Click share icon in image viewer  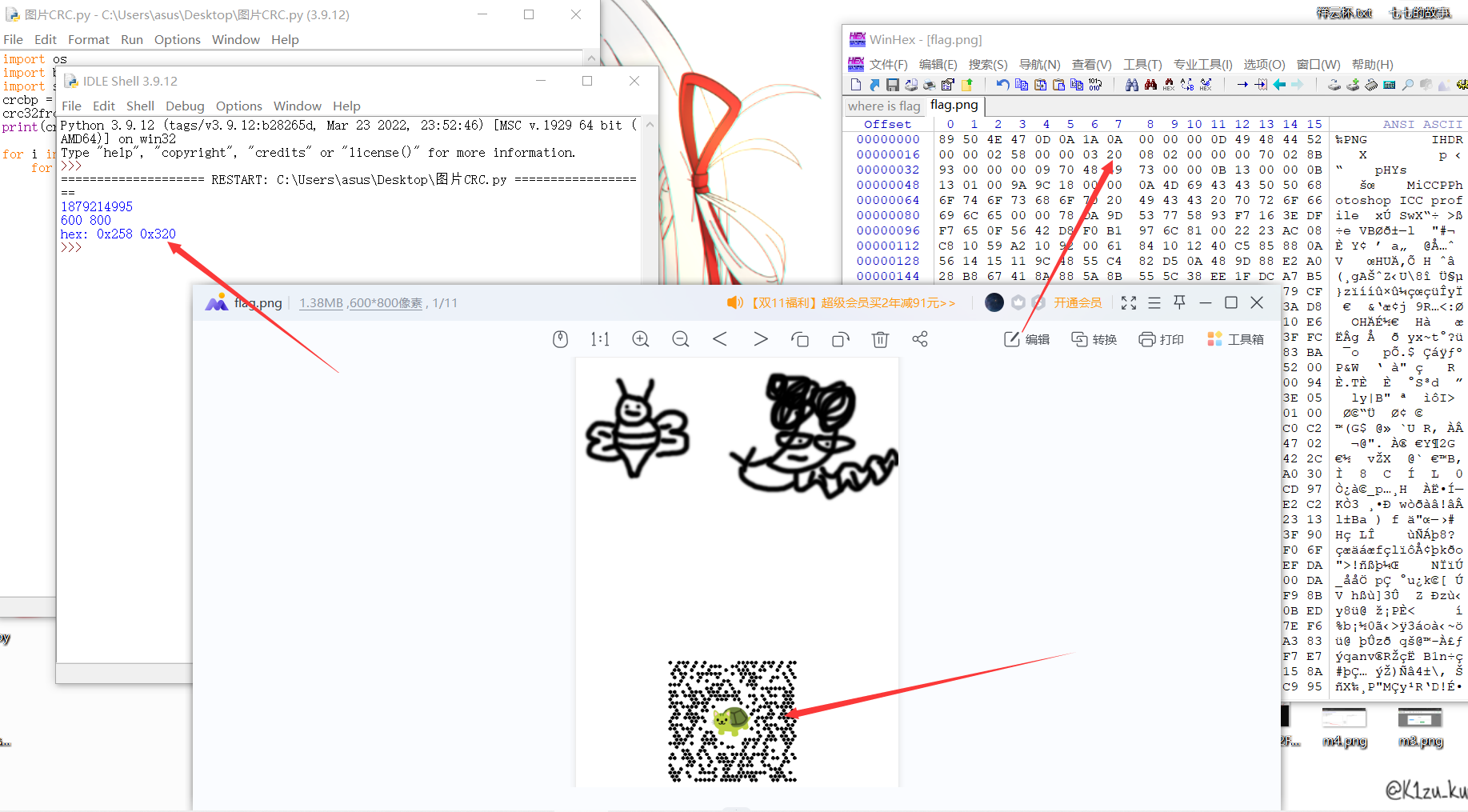pos(920,339)
